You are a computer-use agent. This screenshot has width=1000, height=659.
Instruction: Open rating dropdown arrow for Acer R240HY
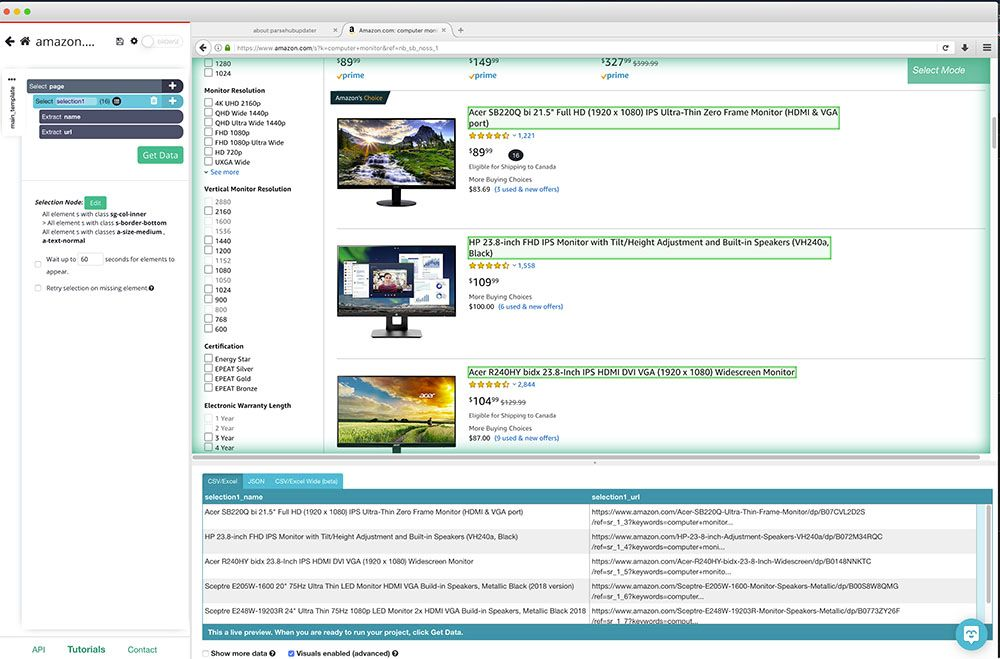pos(514,385)
